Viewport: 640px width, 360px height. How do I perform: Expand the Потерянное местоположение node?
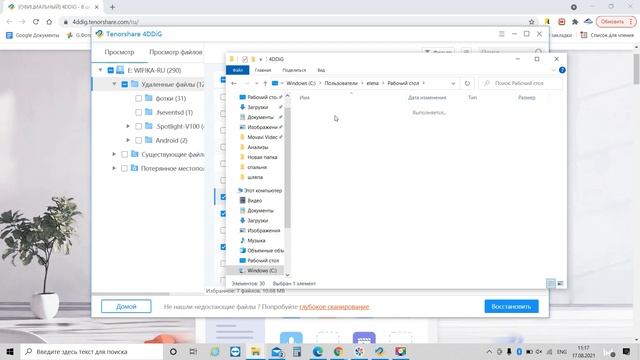(x=114, y=168)
